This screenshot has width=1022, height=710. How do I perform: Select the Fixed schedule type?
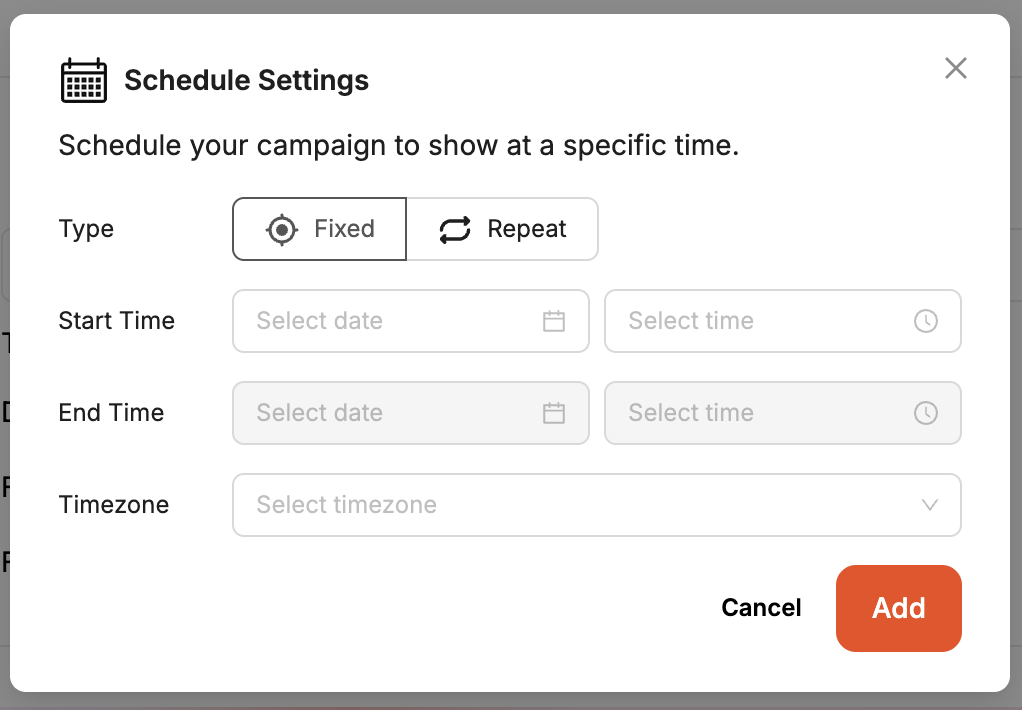(318, 229)
